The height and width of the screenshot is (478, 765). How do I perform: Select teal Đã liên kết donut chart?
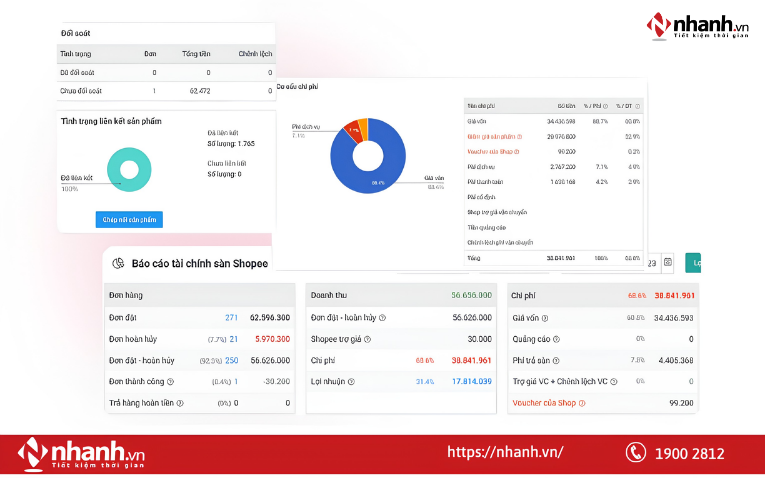tap(129, 170)
